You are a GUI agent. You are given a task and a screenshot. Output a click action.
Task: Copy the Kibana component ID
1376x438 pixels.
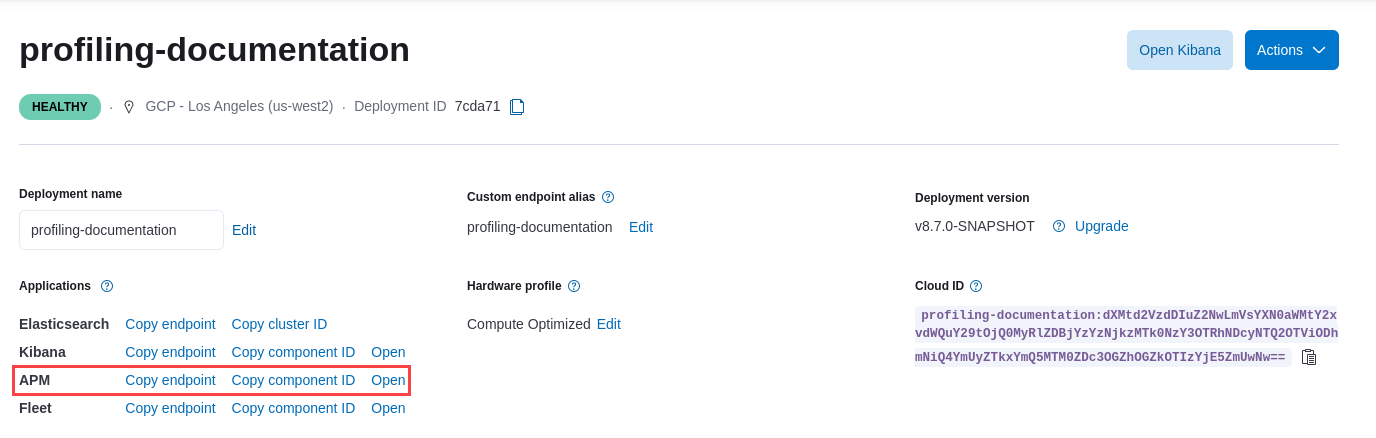pos(293,352)
